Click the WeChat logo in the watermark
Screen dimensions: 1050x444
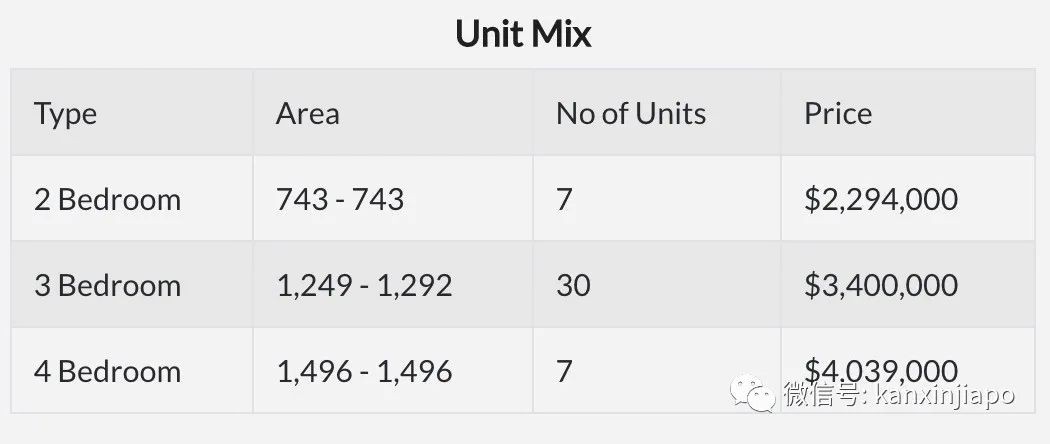click(x=754, y=394)
